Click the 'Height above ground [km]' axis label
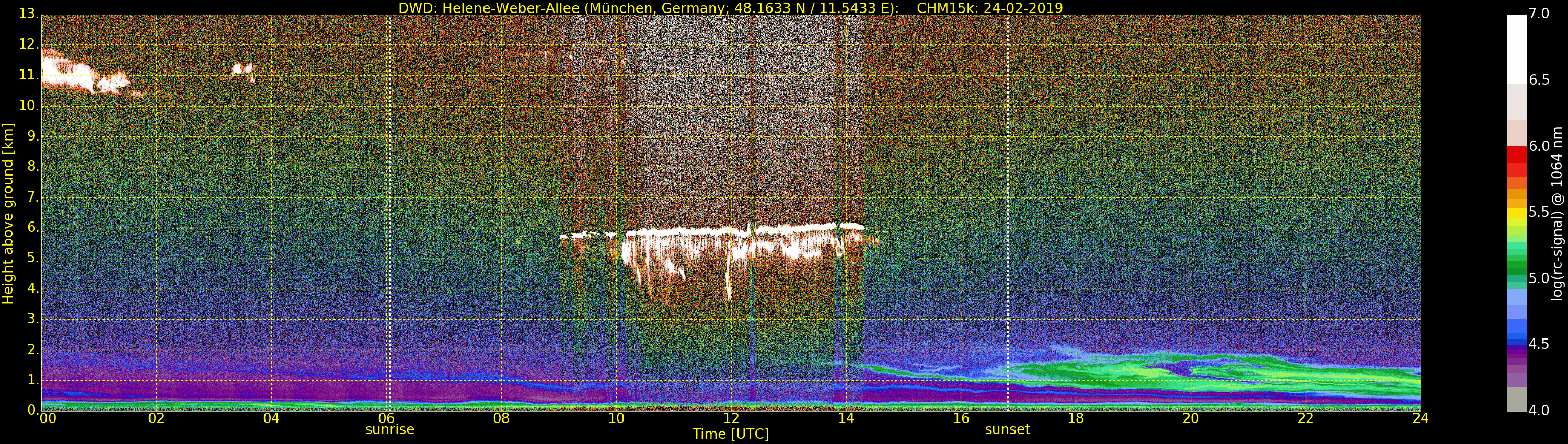Screen dimensions: 1568x444 pos(8,213)
